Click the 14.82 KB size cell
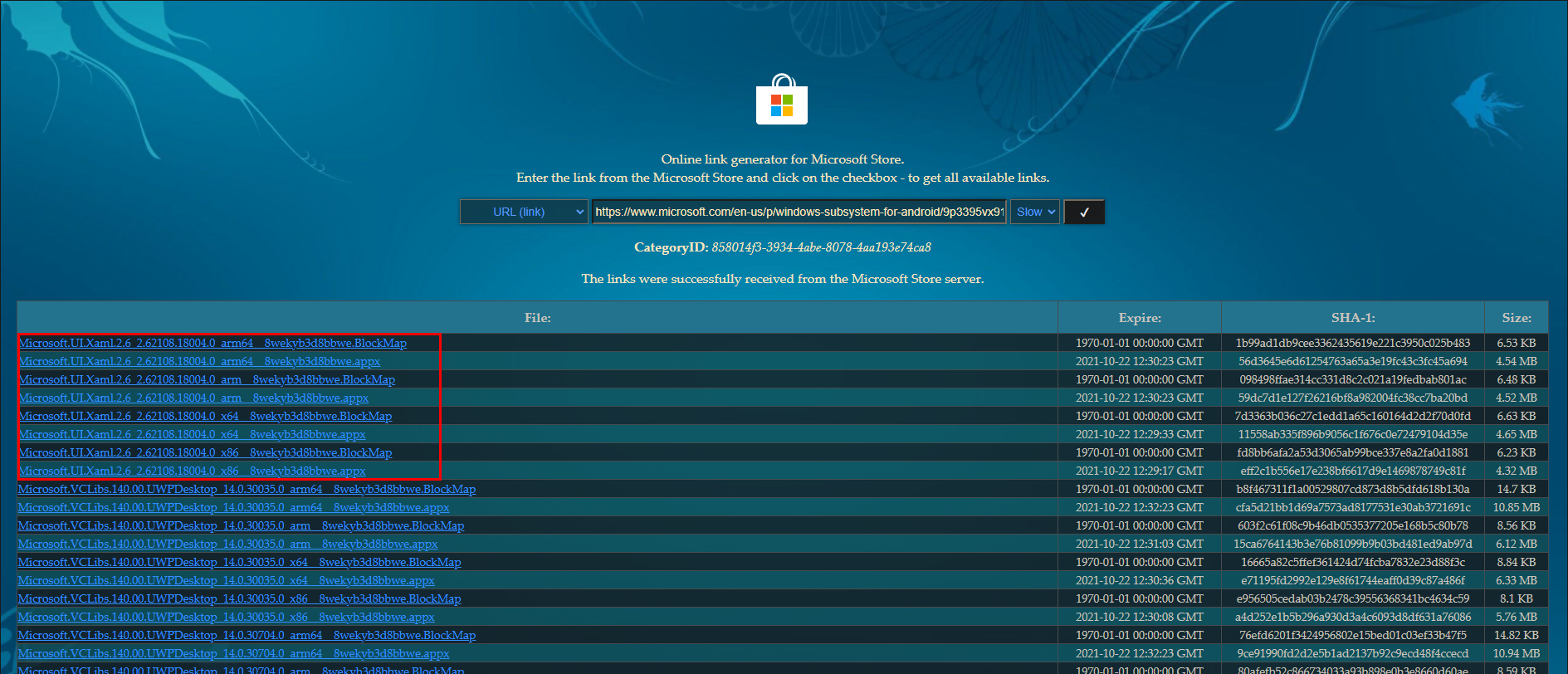This screenshot has width=1568, height=674. pos(1517,635)
